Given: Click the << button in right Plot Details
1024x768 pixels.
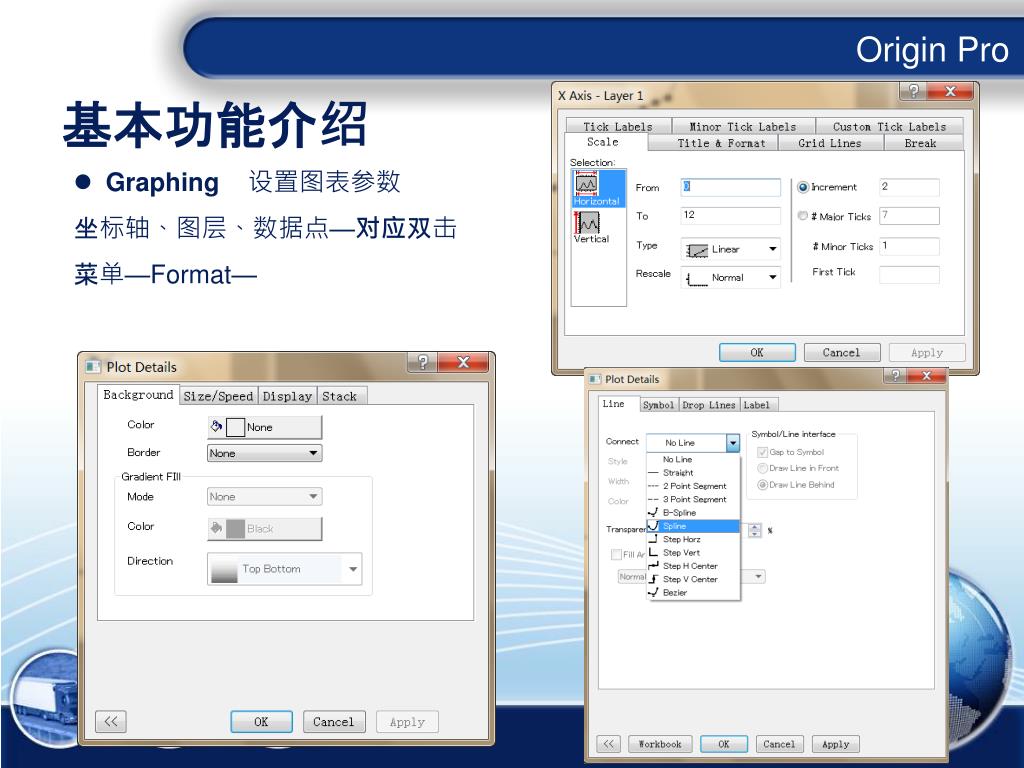Looking at the screenshot, I should (608, 744).
